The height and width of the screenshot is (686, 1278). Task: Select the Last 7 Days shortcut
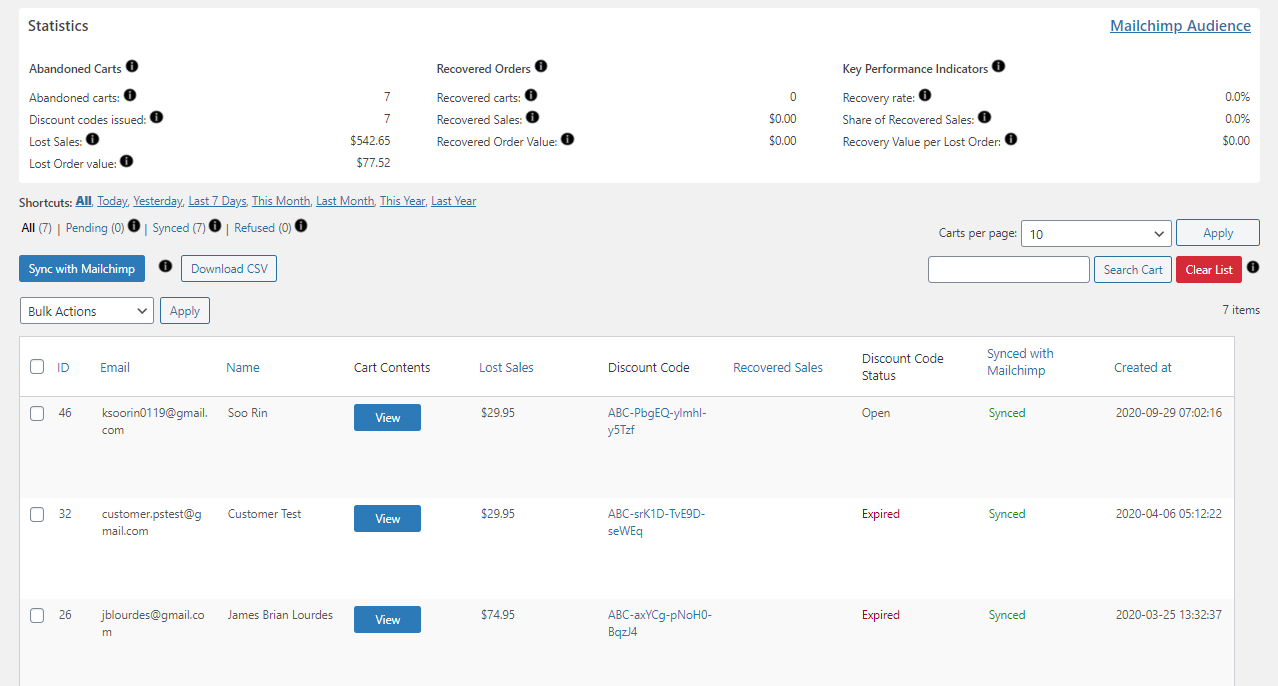217,201
